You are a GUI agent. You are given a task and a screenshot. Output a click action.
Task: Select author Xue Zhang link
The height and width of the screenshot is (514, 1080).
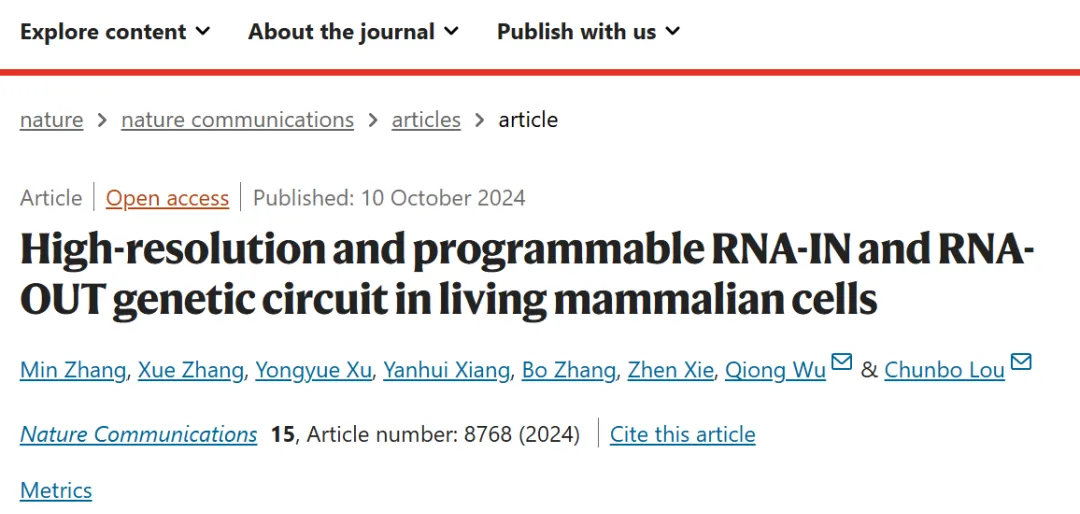pos(191,371)
